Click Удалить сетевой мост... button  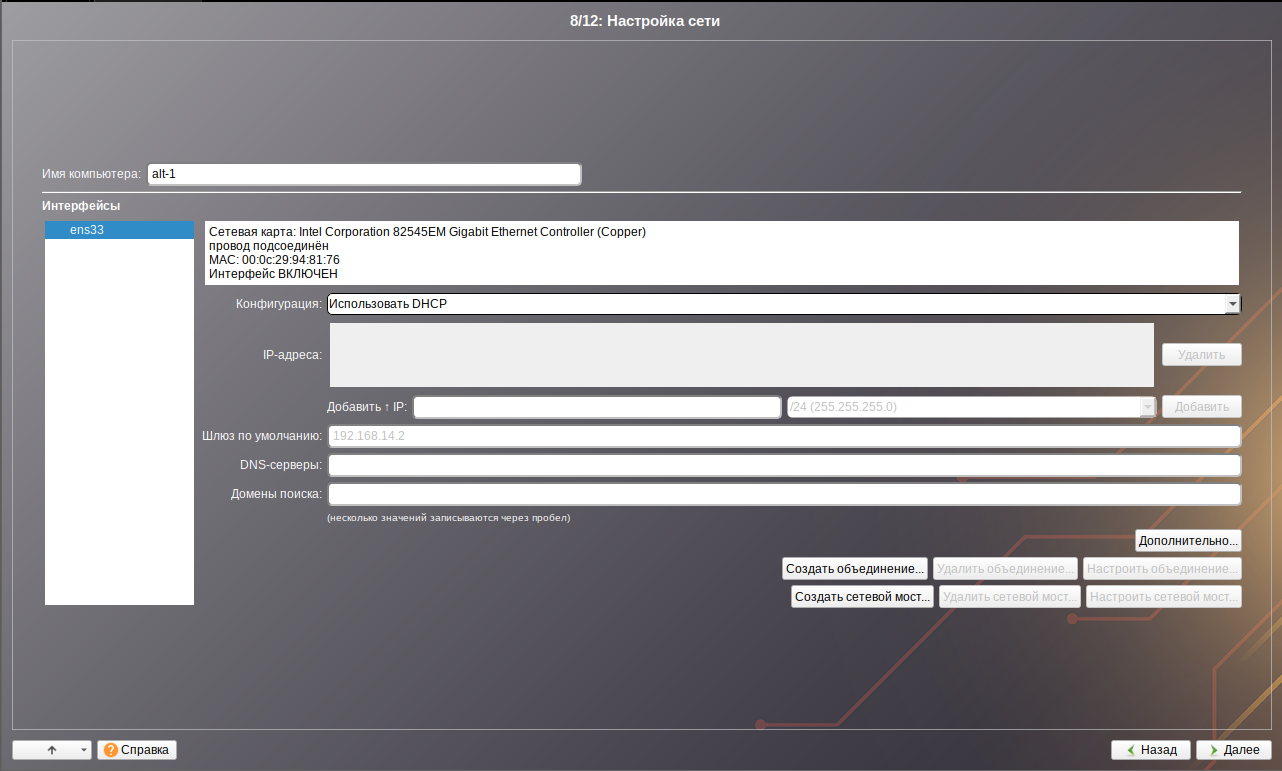(1008, 597)
